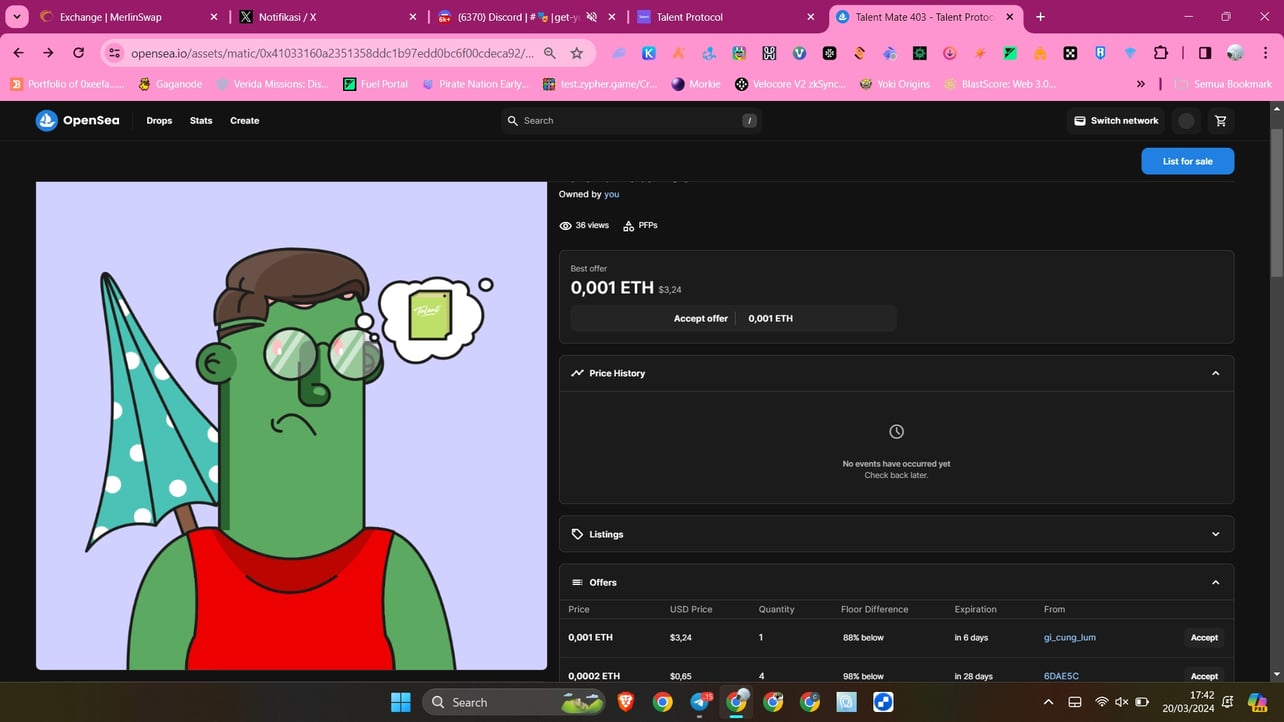Screen dimensions: 1284x722
Task: Open the PFPs category link
Action: [x=640, y=226]
